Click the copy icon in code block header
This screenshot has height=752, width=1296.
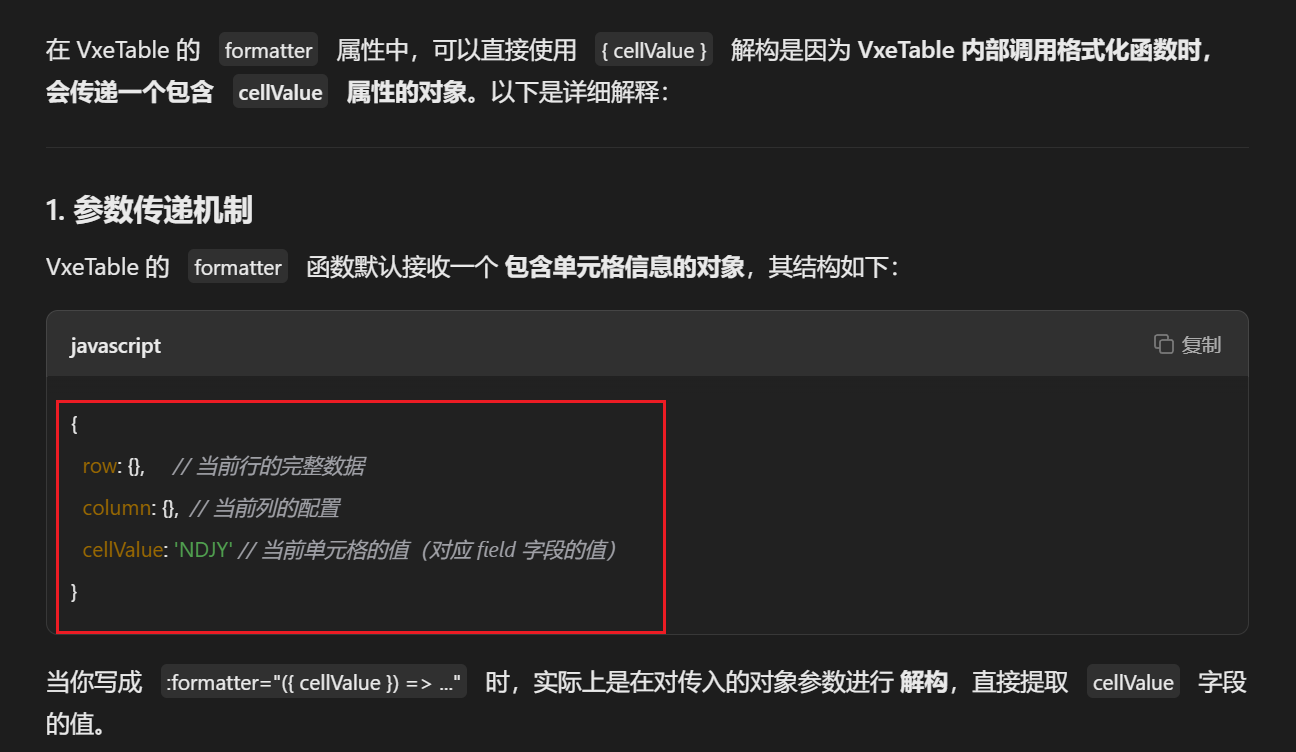coord(1163,344)
